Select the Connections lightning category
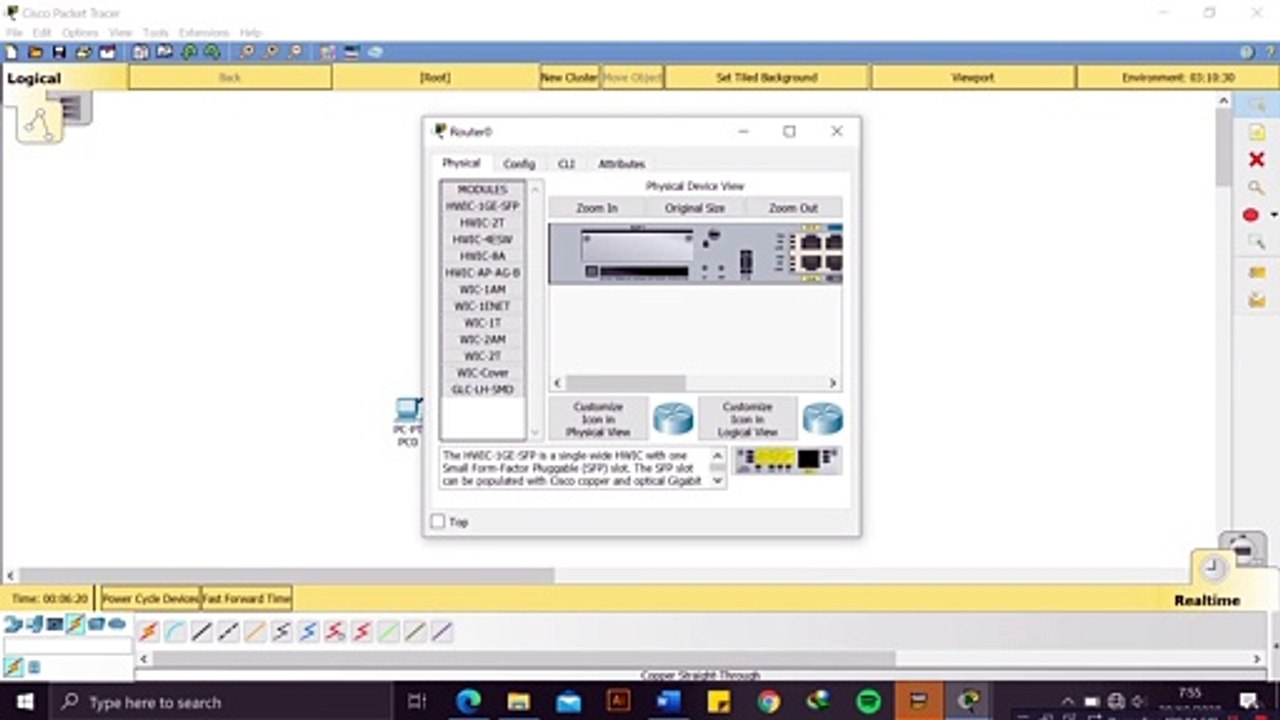Screen dimensions: 1280x720 click(75, 625)
